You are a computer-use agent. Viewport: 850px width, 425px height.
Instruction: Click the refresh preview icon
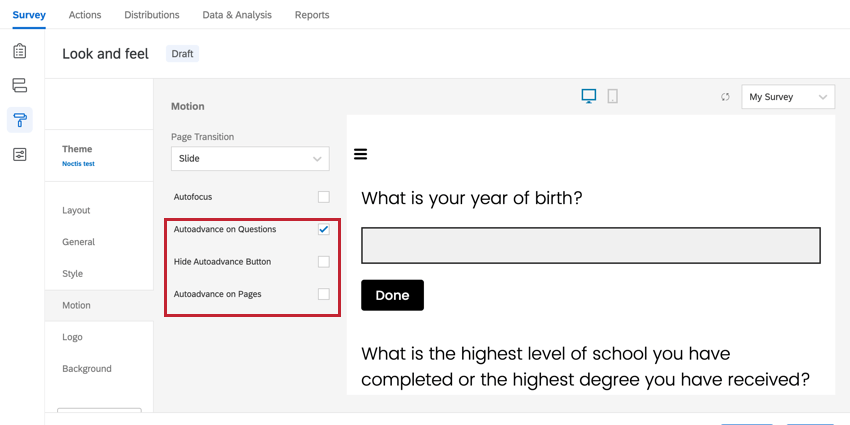725,97
